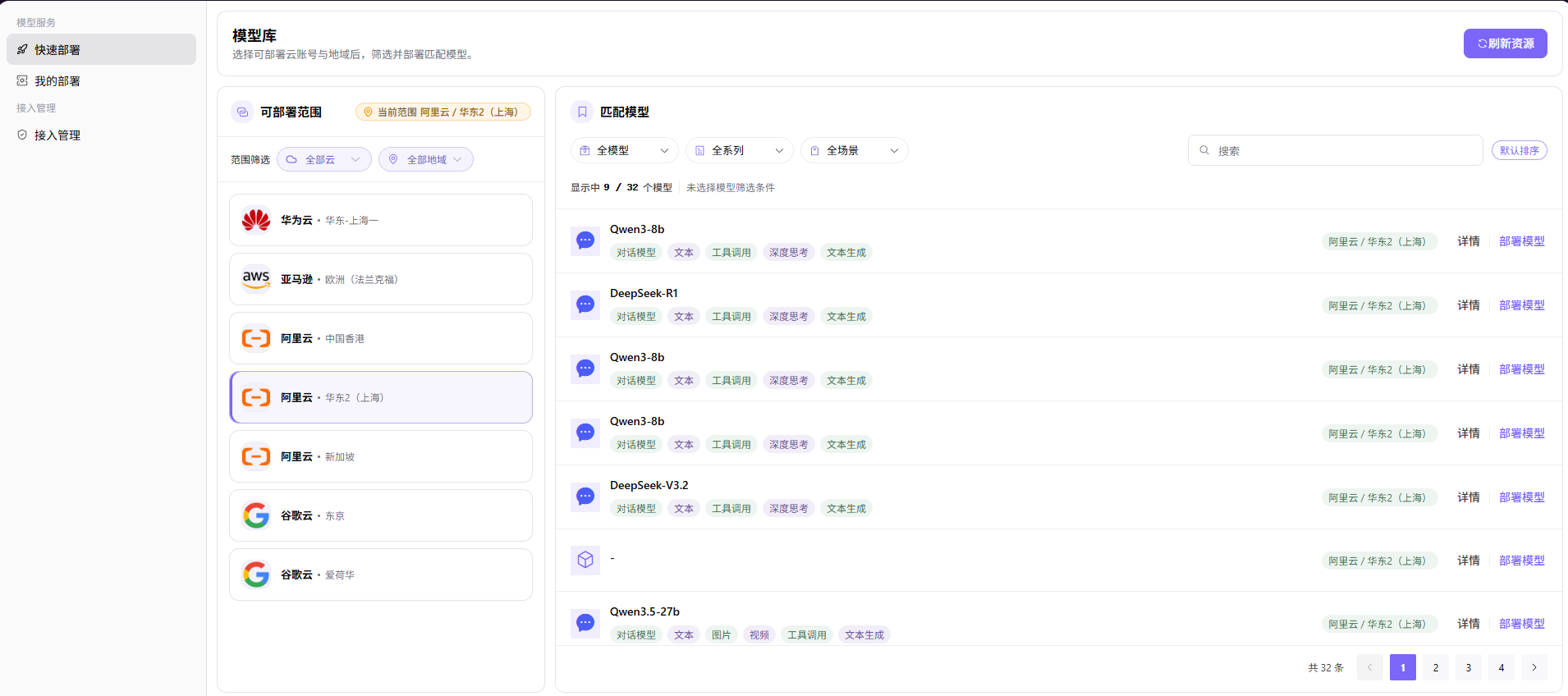Viewport: 1568px width, 696px height.
Task: Click 部署模型 for DeepSeek-V3.2
Action: point(1522,497)
